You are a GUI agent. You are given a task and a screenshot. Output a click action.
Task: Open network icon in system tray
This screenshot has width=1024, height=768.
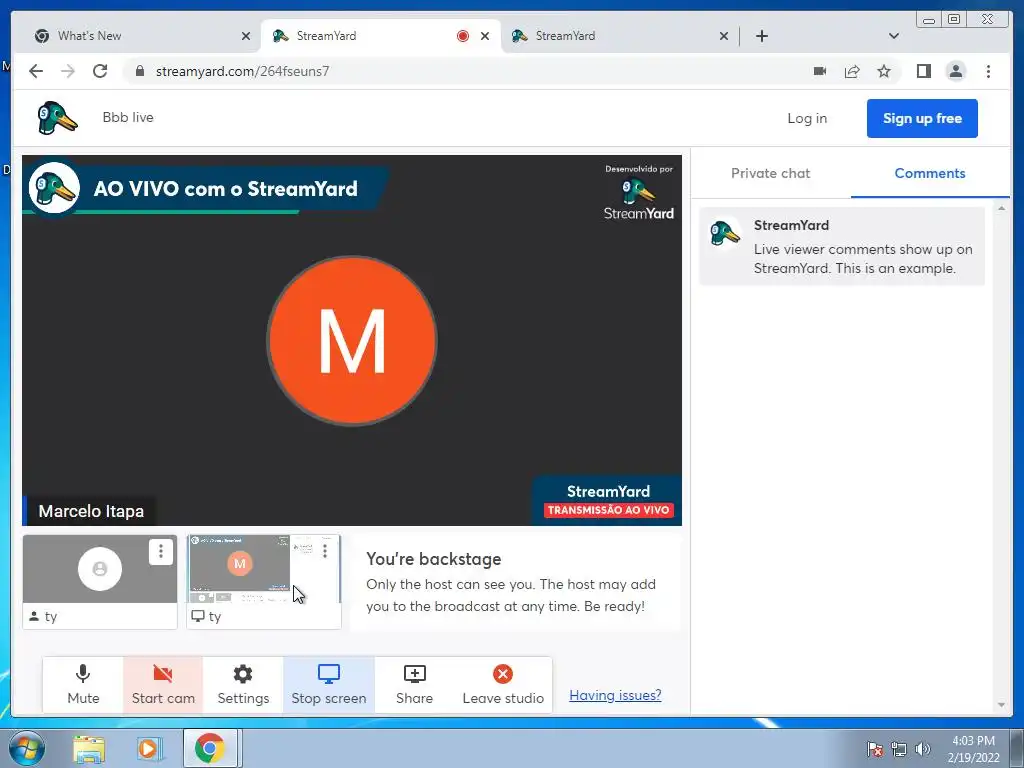899,749
